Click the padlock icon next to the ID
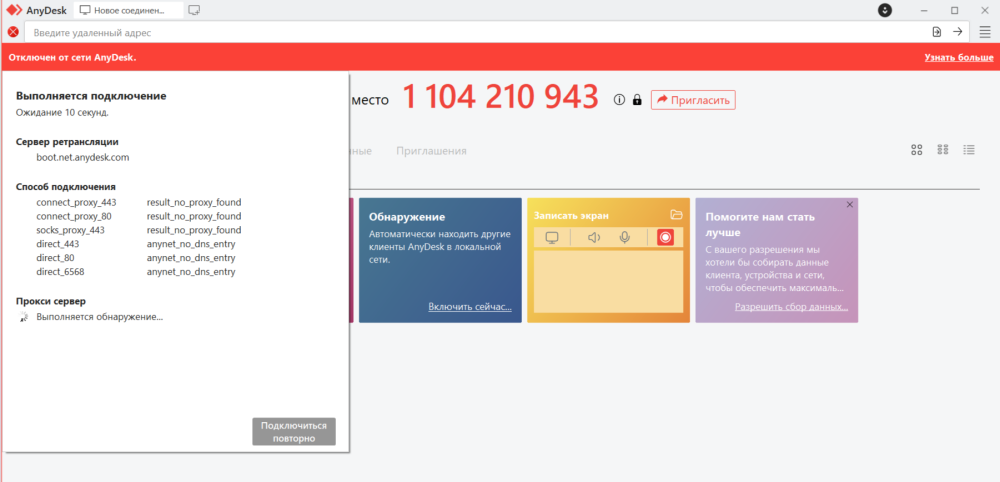 (636, 99)
